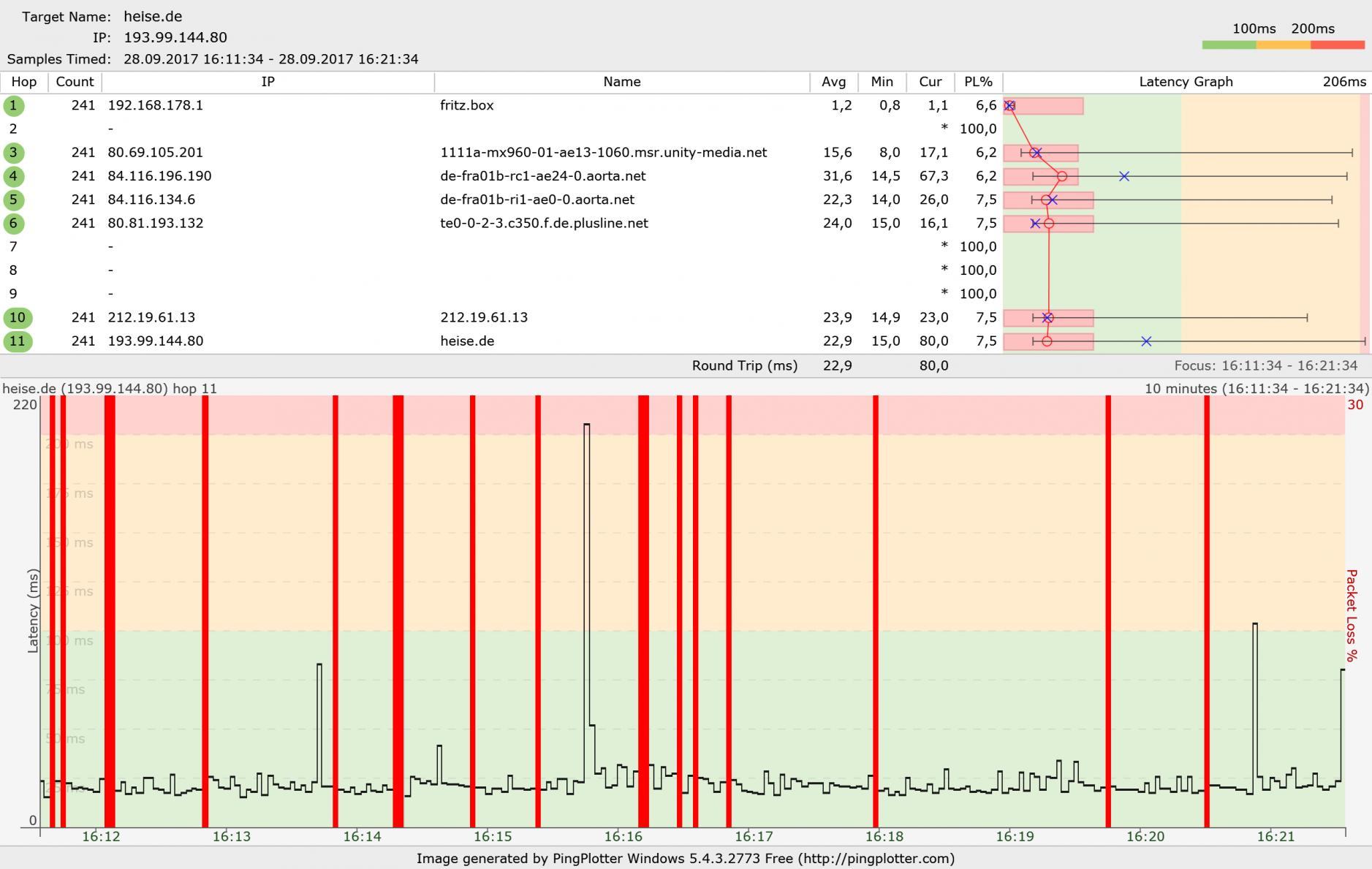Click the Target Name heise.de value
The image size is (1372, 869).
[x=153, y=16]
